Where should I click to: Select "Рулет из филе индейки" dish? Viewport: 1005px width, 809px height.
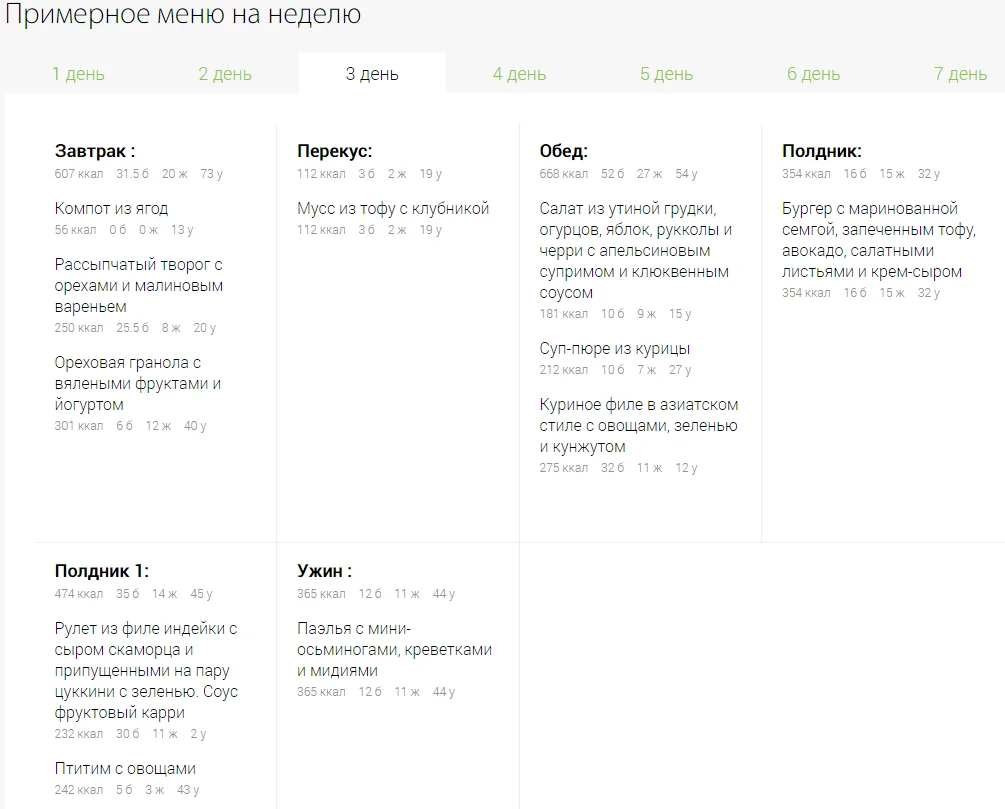click(x=146, y=670)
